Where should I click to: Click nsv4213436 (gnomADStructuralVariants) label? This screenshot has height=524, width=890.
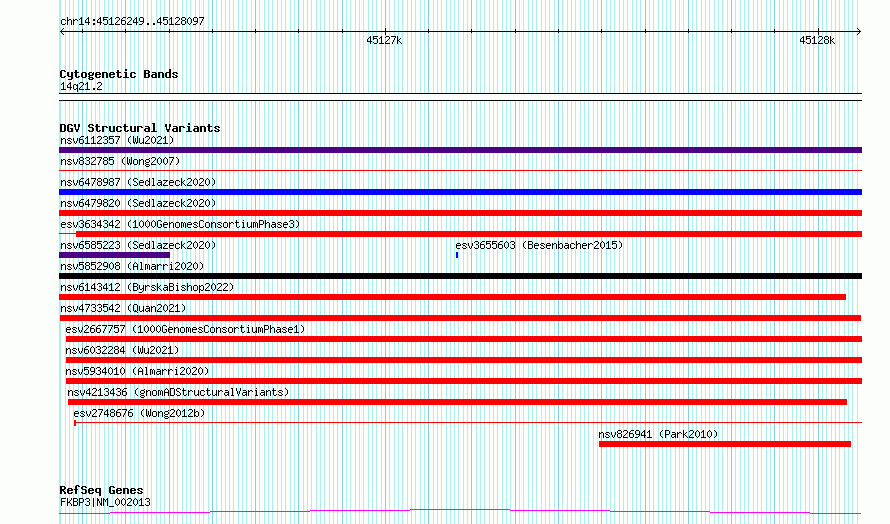178,392
